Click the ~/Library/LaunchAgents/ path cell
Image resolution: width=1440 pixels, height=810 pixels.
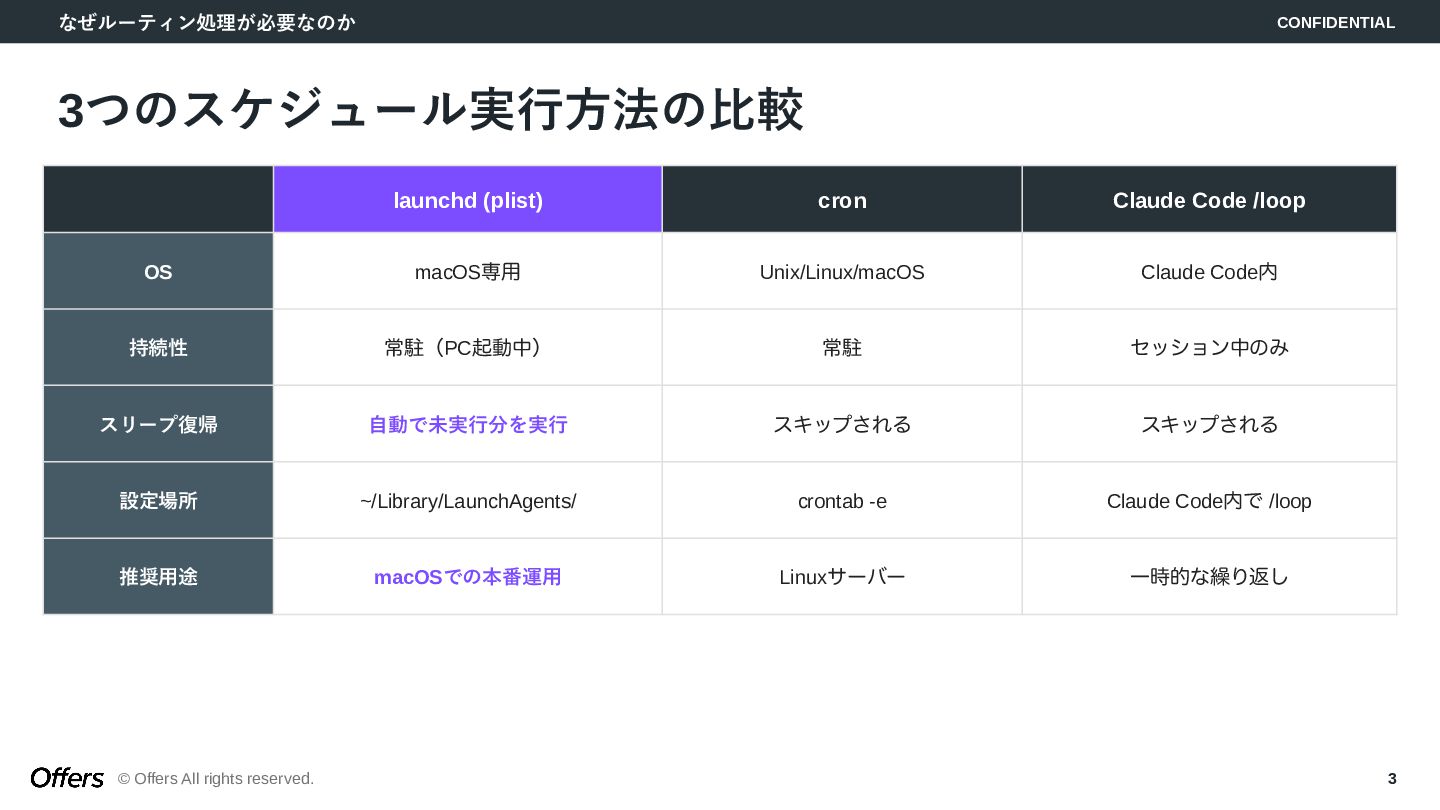click(x=468, y=501)
